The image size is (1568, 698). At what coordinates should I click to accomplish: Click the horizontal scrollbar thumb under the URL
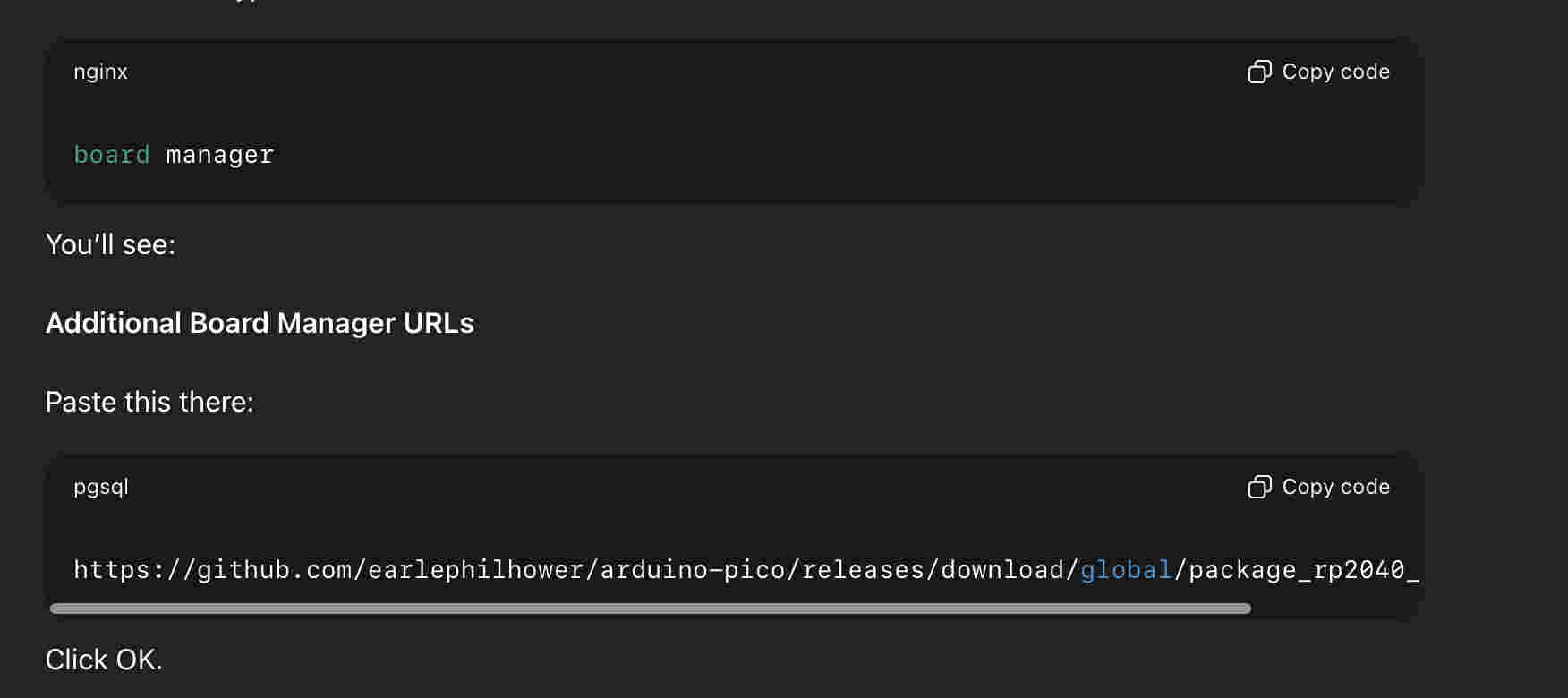click(x=650, y=609)
